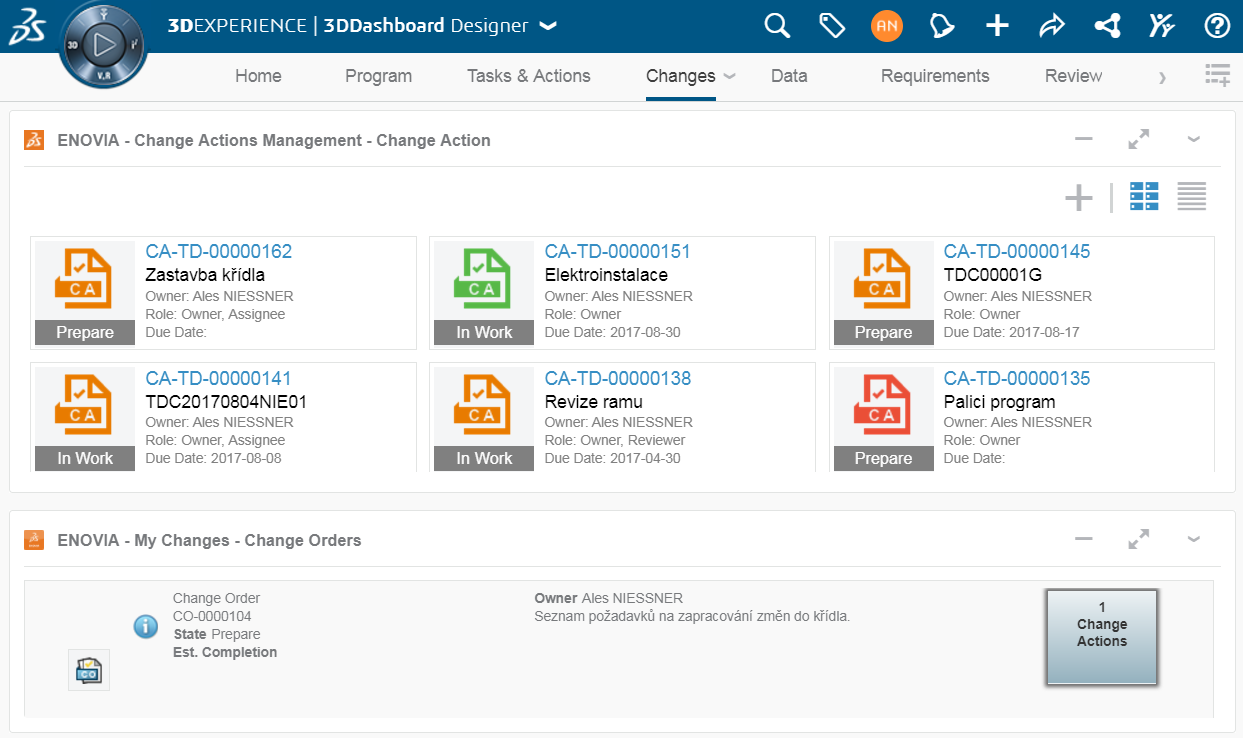The image size is (1243, 738).
Task: Open the Home tab
Action: (x=258, y=76)
